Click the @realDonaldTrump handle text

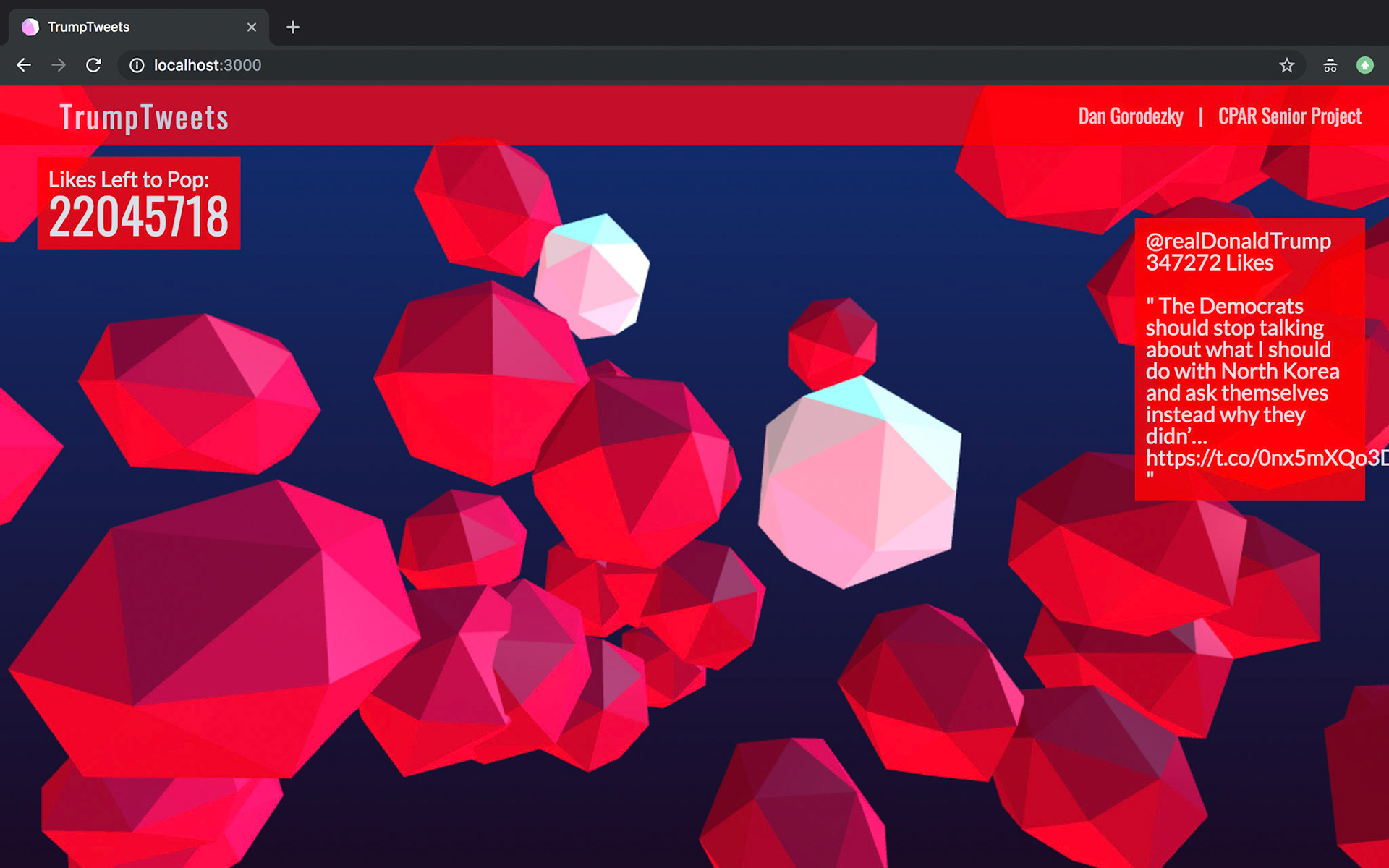pos(1238,241)
